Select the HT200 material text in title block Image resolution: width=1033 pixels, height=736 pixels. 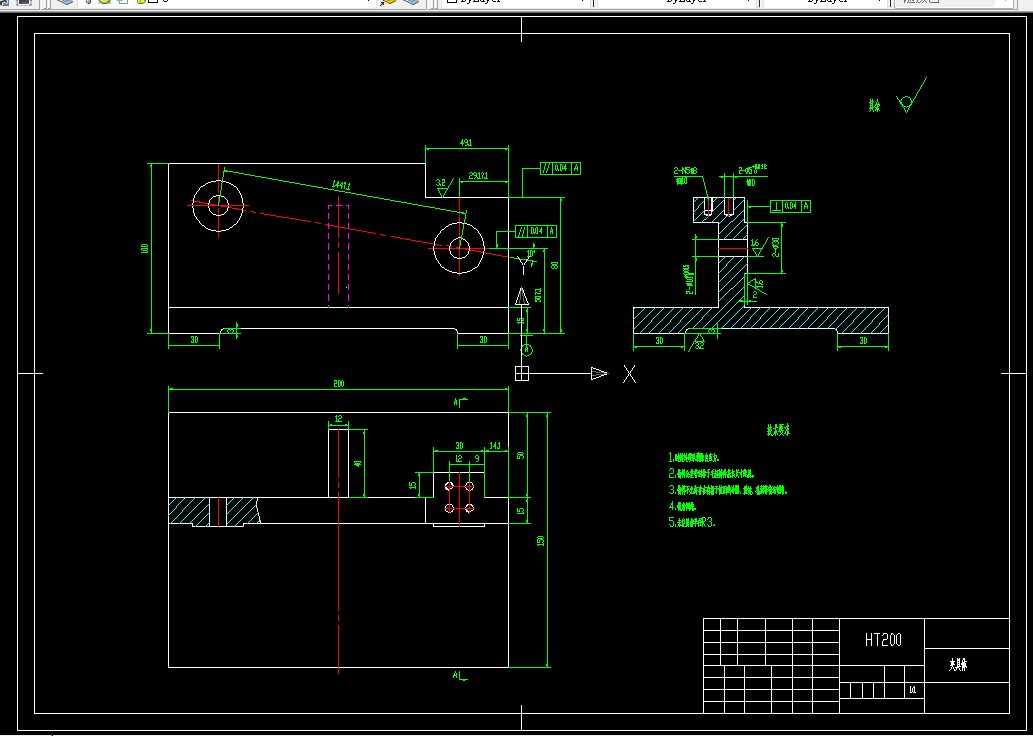click(x=883, y=639)
